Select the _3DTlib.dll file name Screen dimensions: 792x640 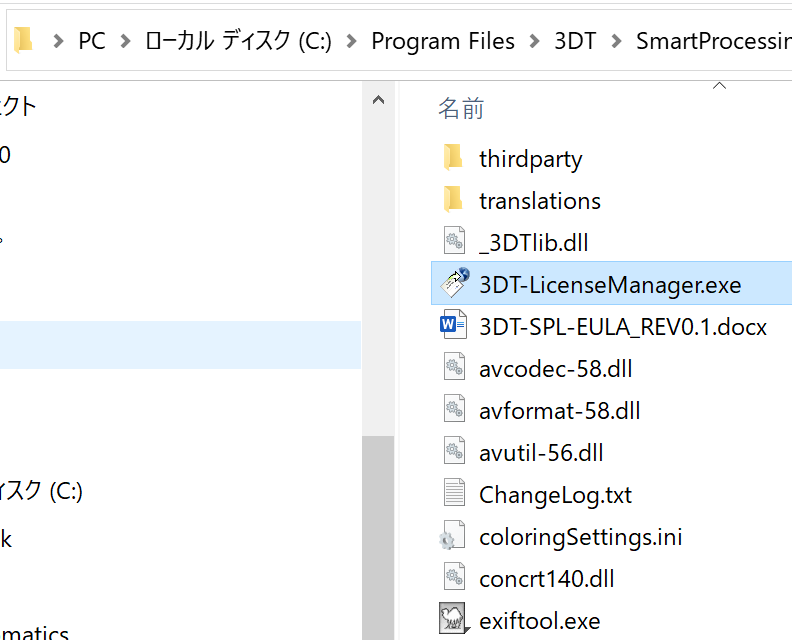[533, 243]
